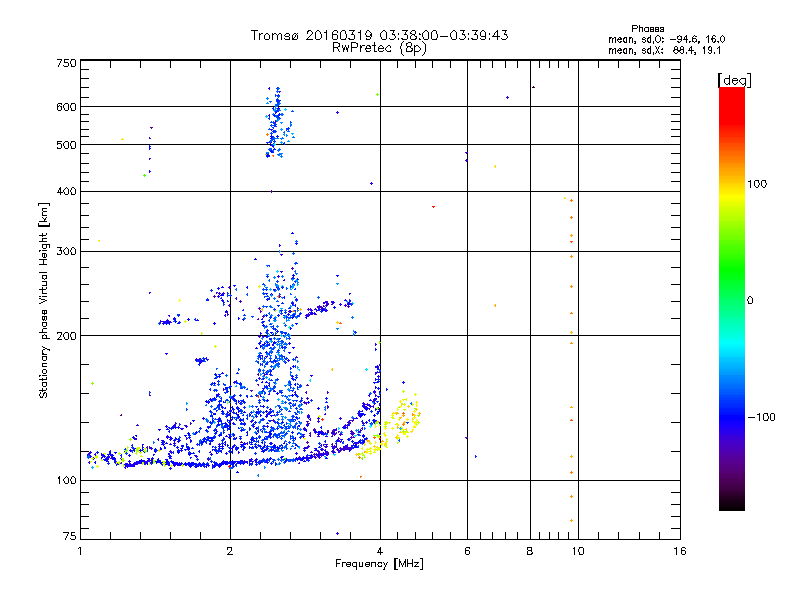Click y-axis tick label '500'
This screenshot has height=600, width=800.
click(x=66, y=145)
